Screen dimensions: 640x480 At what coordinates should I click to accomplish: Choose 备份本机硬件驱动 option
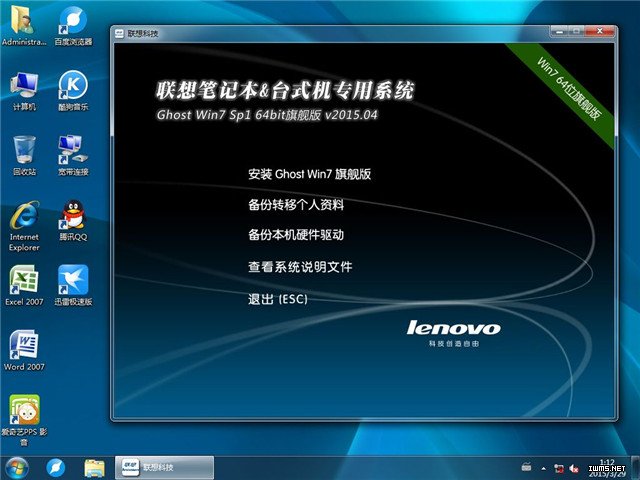coord(296,235)
